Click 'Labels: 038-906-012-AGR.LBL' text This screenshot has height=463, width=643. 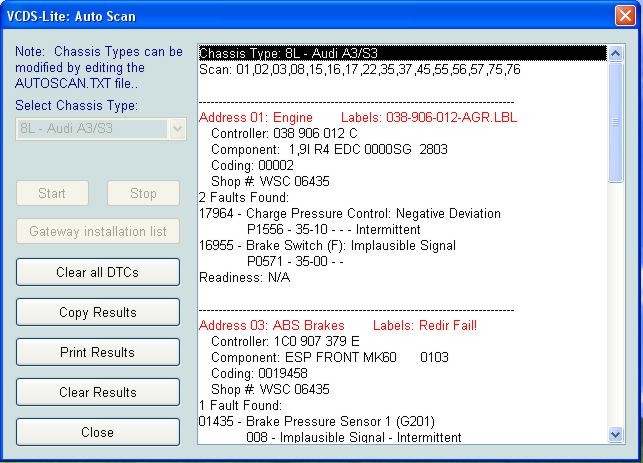pos(429,118)
